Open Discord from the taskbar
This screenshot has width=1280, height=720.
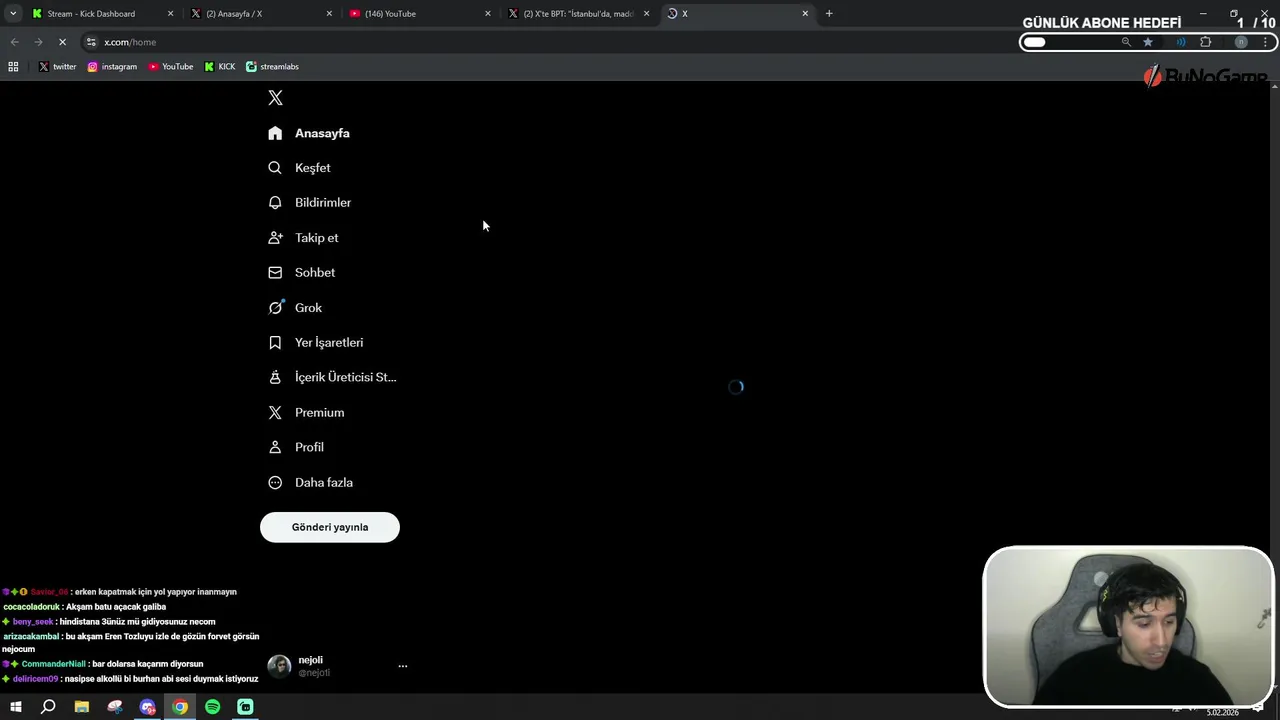tap(148, 707)
